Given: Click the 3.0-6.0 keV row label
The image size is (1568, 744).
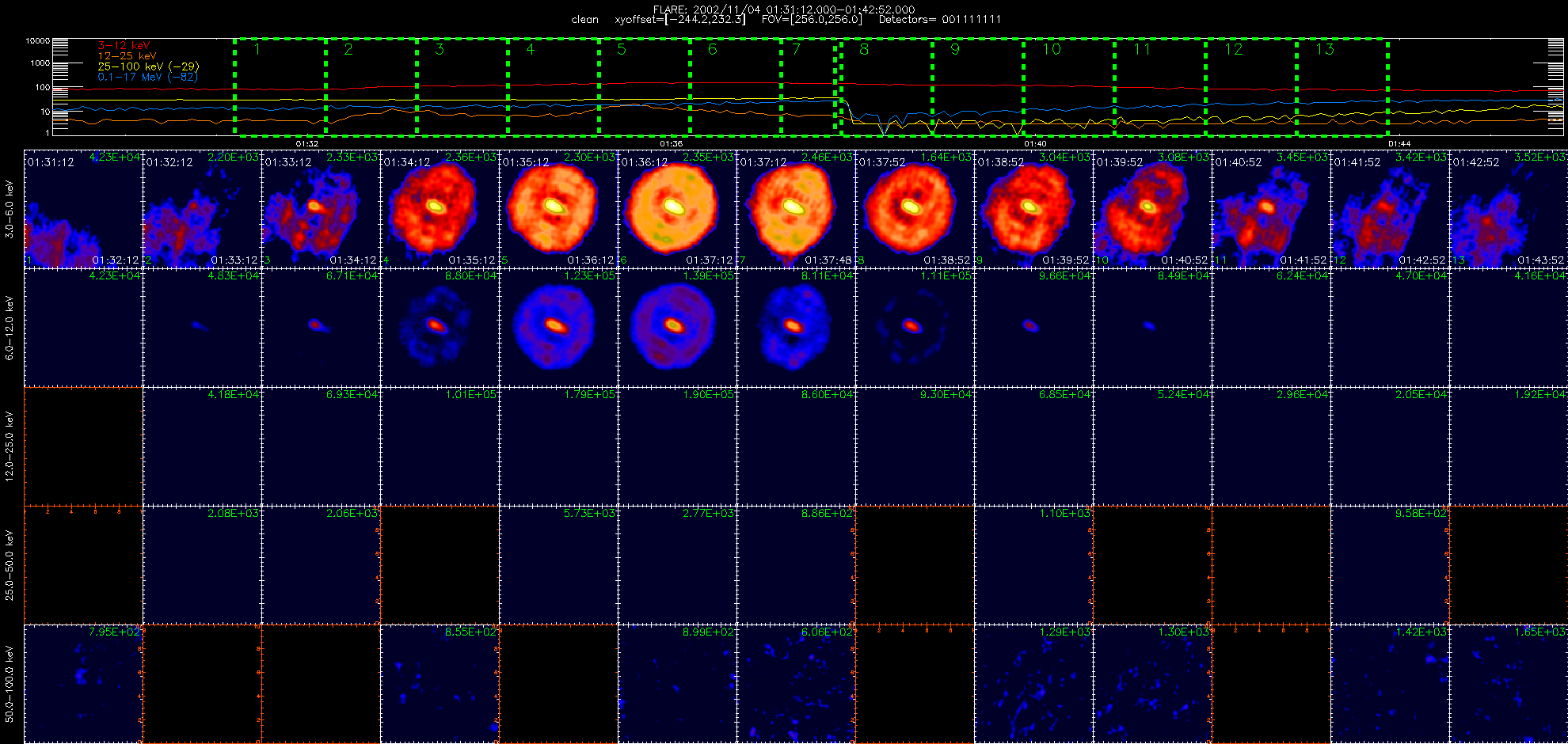Looking at the screenshot, I should pyautogui.click(x=10, y=209).
